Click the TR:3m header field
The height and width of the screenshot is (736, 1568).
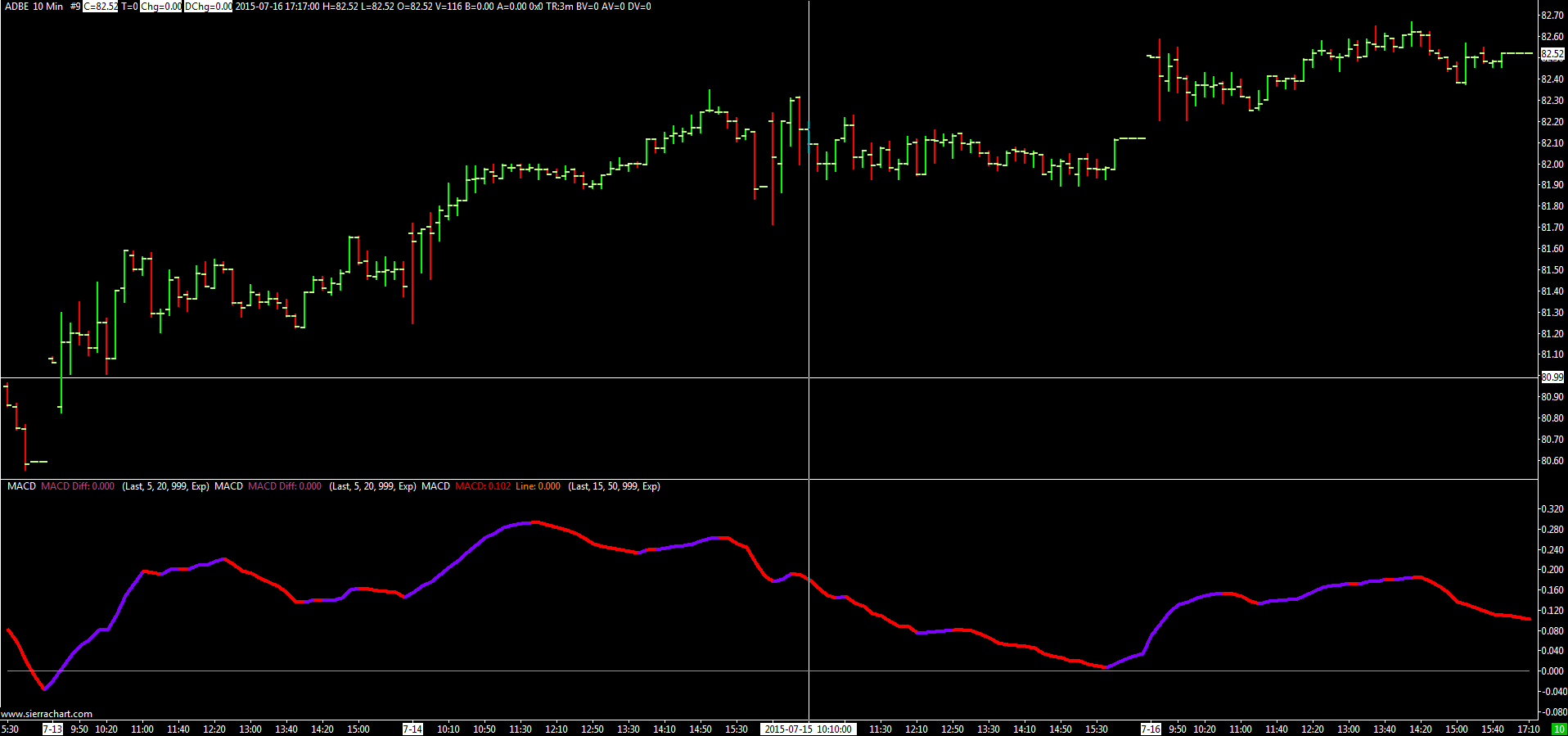click(x=560, y=7)
